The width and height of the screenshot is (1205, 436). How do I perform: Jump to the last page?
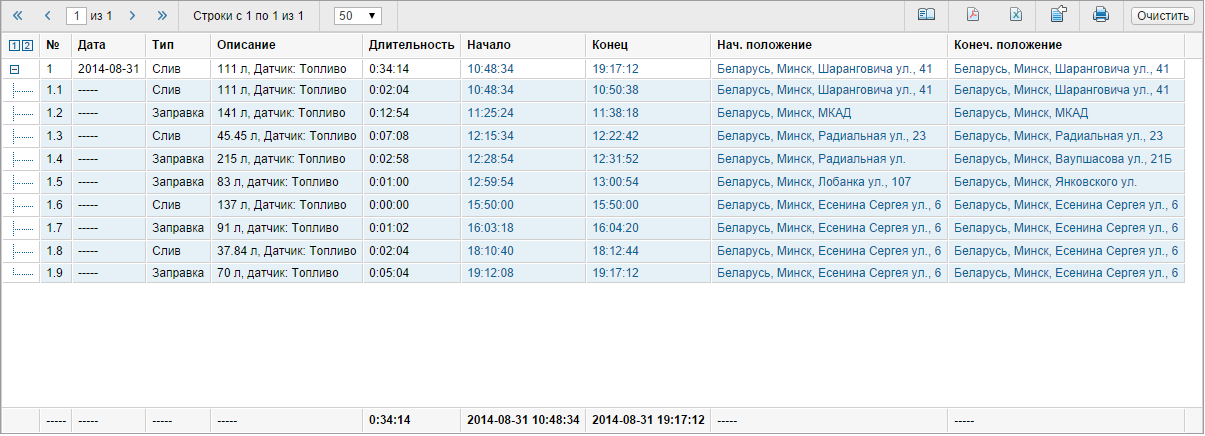point(162,16)
